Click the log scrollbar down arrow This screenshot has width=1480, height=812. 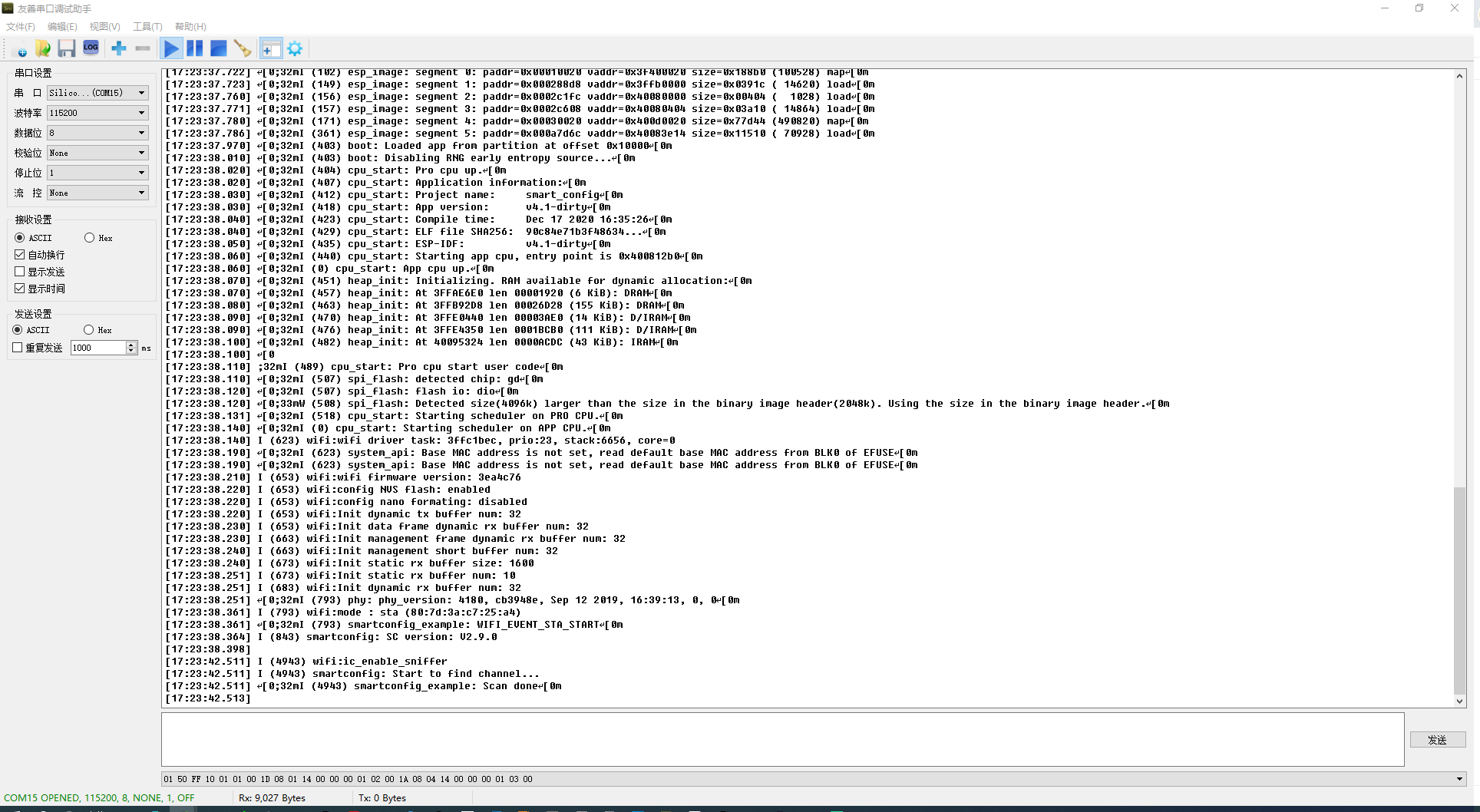1459,701
